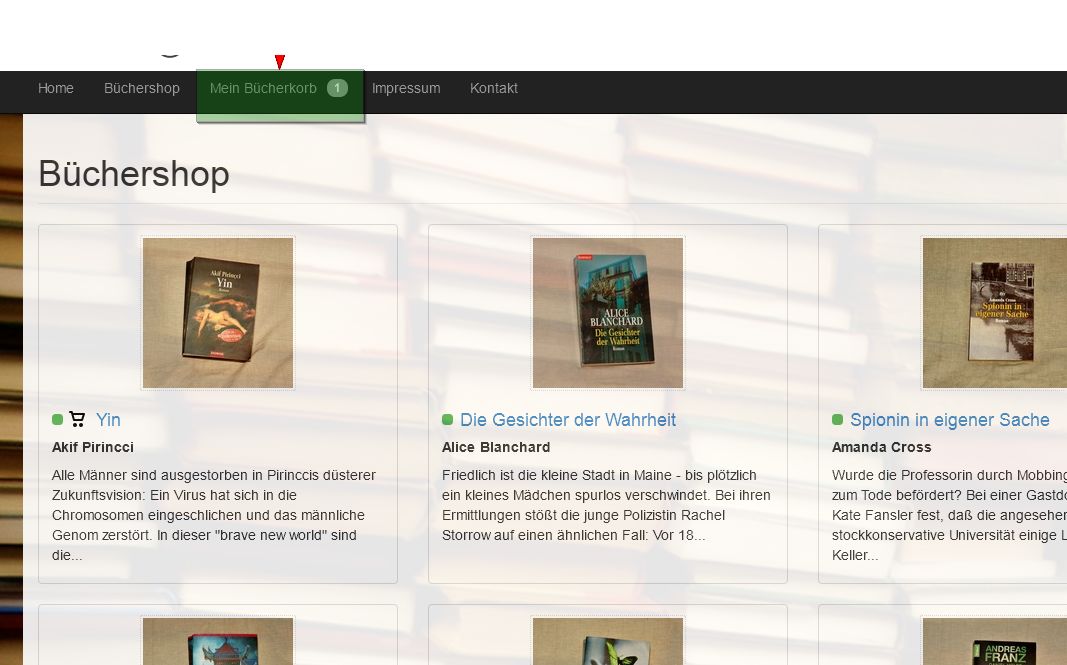Click the Alice Blanchard book cover thumbnail

(x=608, y=313)
